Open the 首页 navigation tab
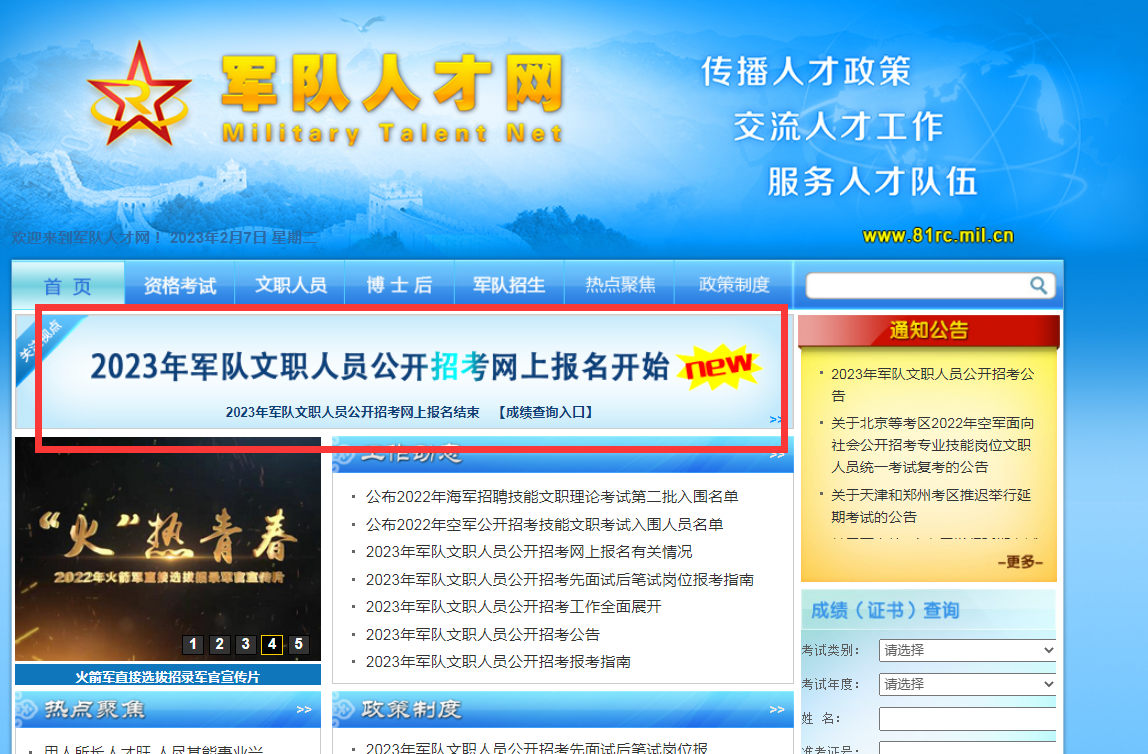 point(68,285)
